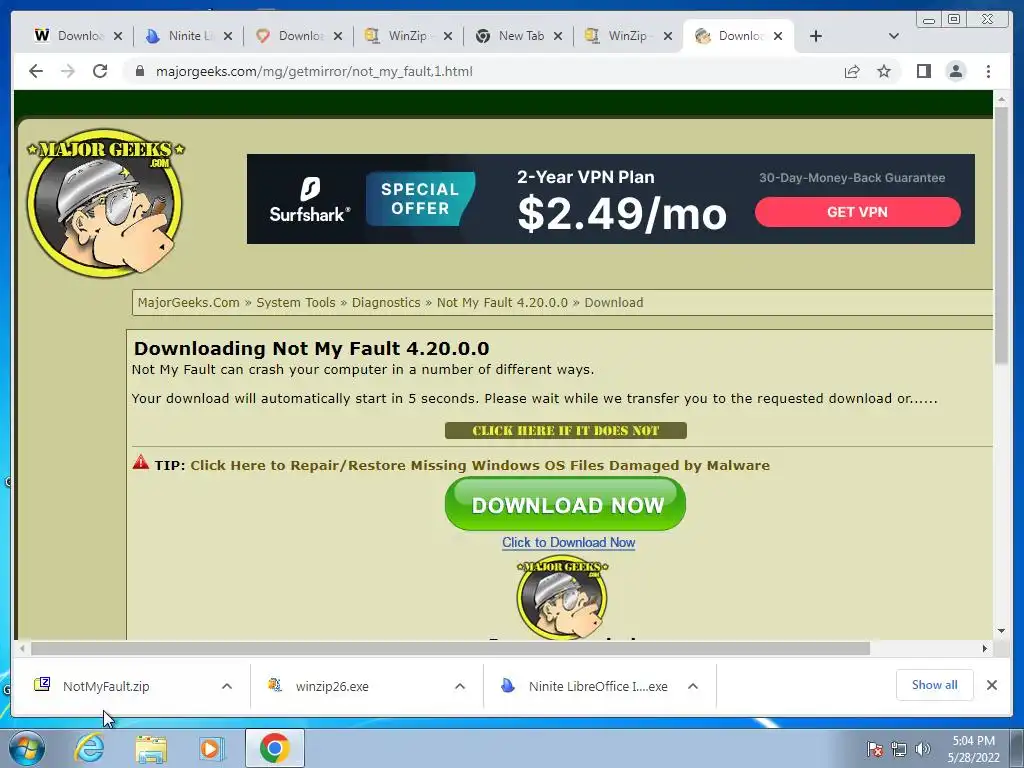This screenshot has height=768, width=1024.
Task: Close the active MajorGeeks Download tab
Action: [x=778, y=36]
